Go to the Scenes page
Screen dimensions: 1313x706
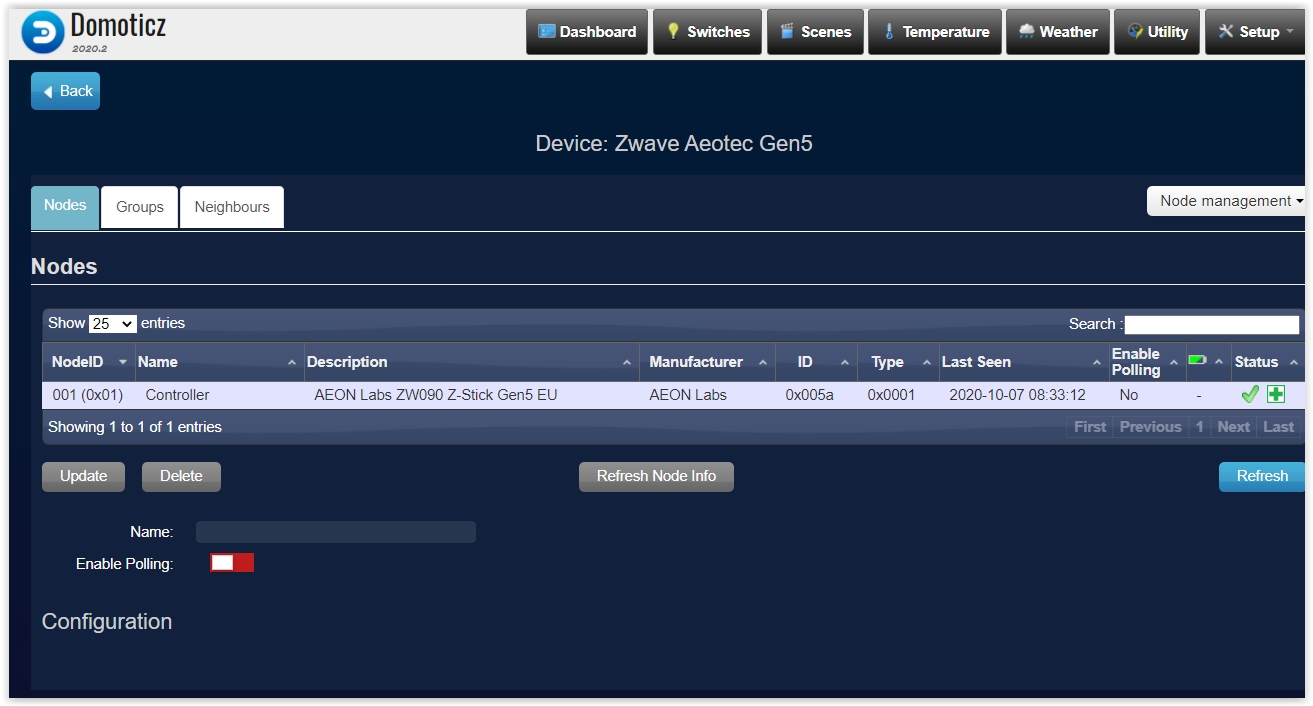coord(815,32)
